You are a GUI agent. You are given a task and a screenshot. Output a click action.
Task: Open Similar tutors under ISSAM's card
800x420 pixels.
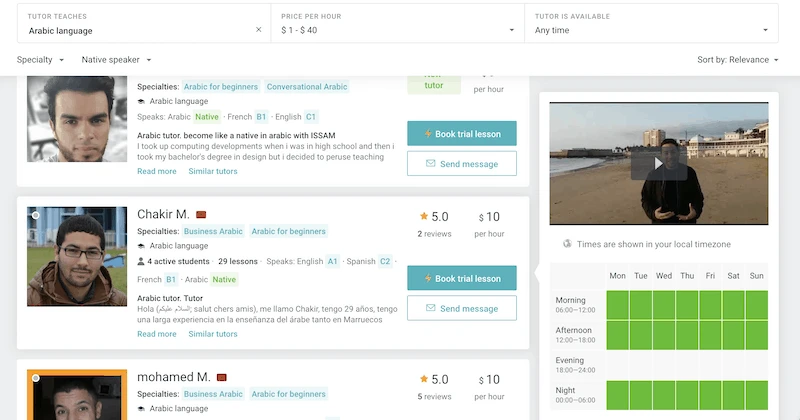point(213,171)
